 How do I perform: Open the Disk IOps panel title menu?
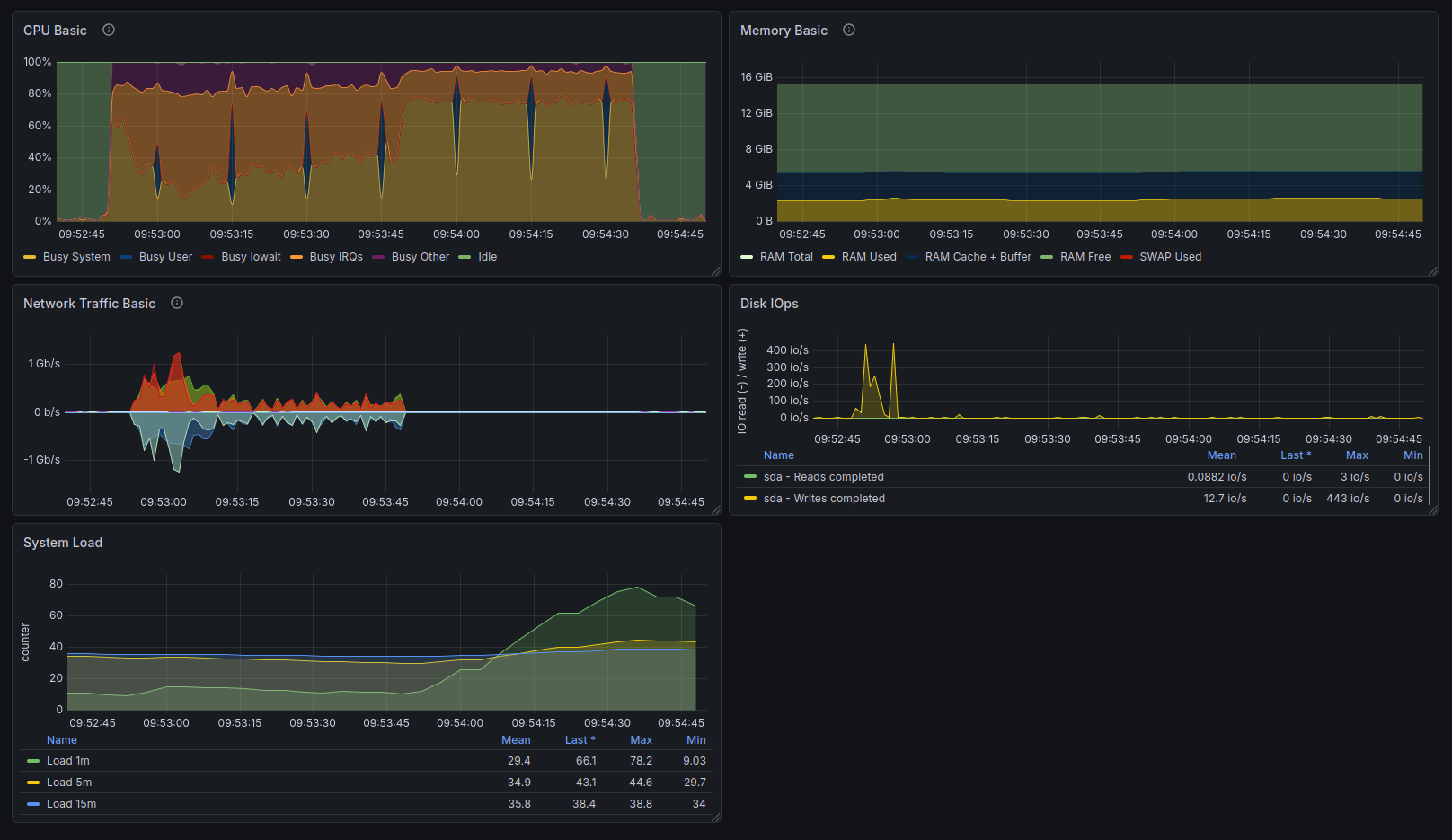pos(769,303)
